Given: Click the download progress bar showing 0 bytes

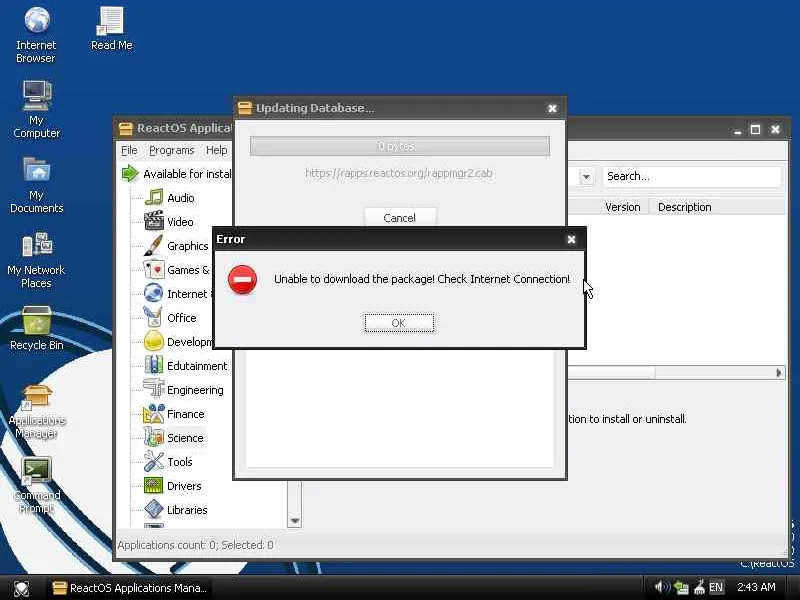Looking at the screenshot, I should point(399,146).
